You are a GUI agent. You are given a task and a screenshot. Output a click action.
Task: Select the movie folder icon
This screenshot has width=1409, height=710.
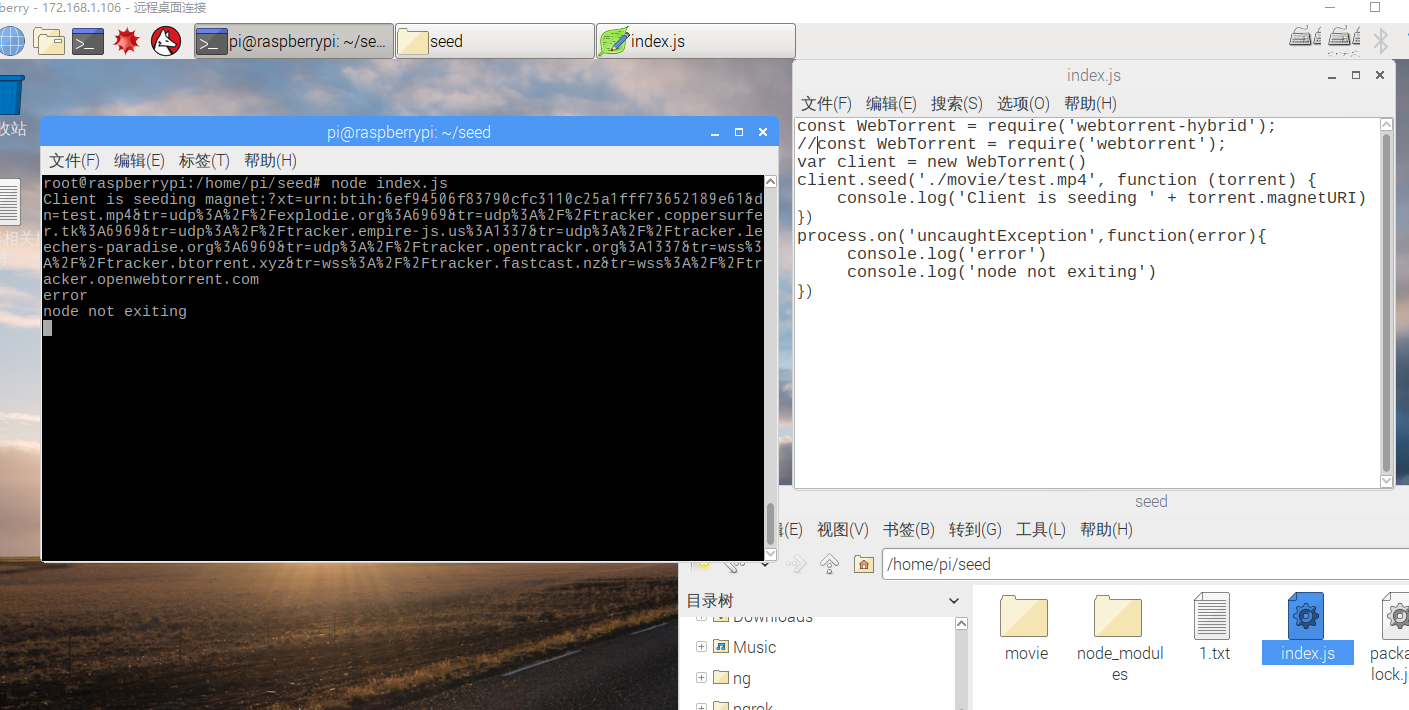[1025, 617]
